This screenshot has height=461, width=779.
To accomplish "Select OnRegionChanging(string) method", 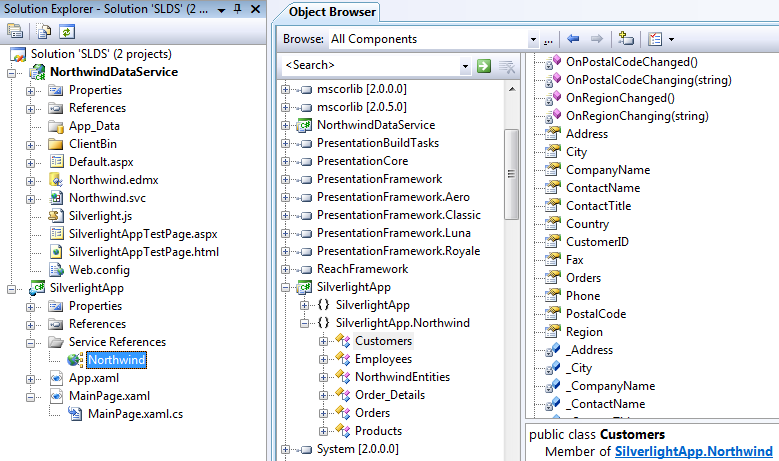I will point(637,116).
